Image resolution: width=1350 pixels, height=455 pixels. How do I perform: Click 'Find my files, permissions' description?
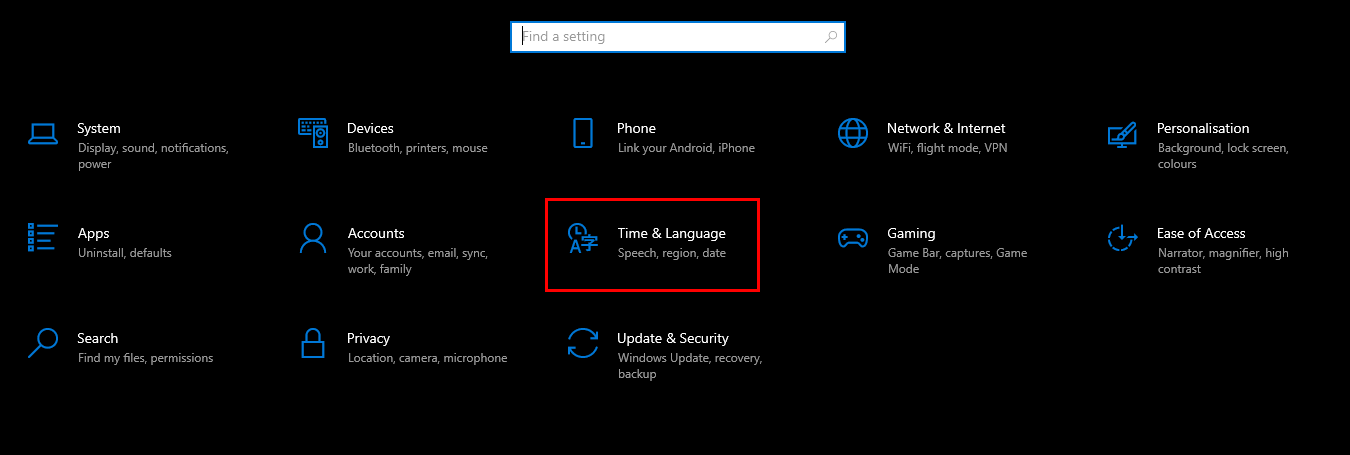[145, 358]
